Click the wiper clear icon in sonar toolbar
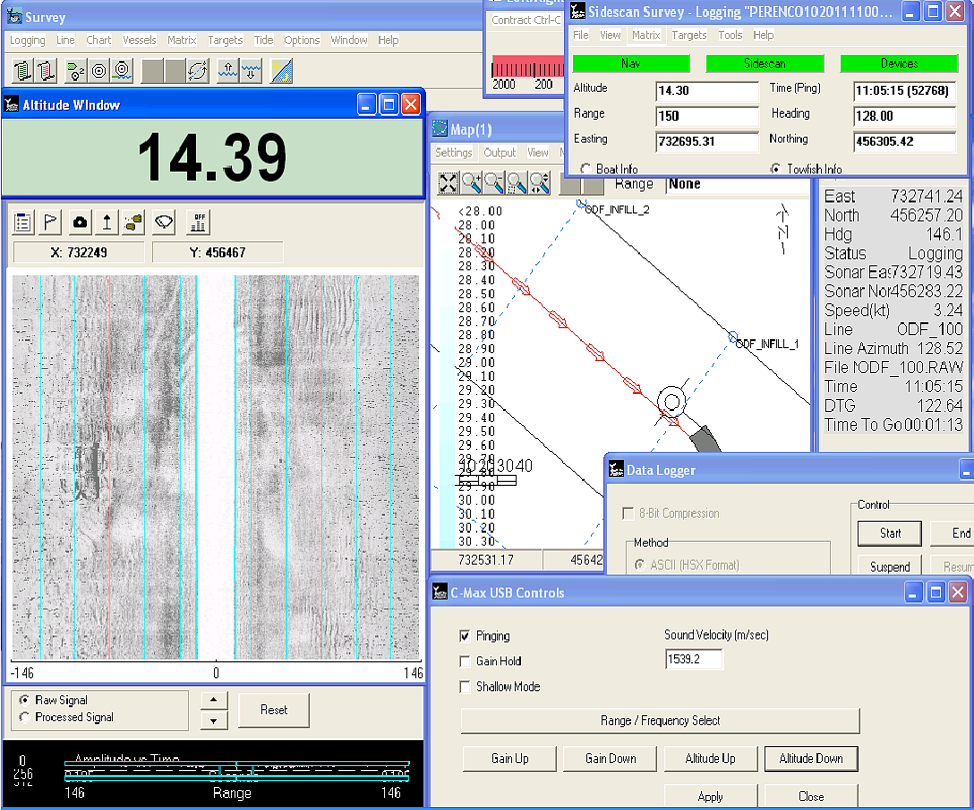Image resolution: width=974 pixels, height=810 pixels. [x=164, y=222]
